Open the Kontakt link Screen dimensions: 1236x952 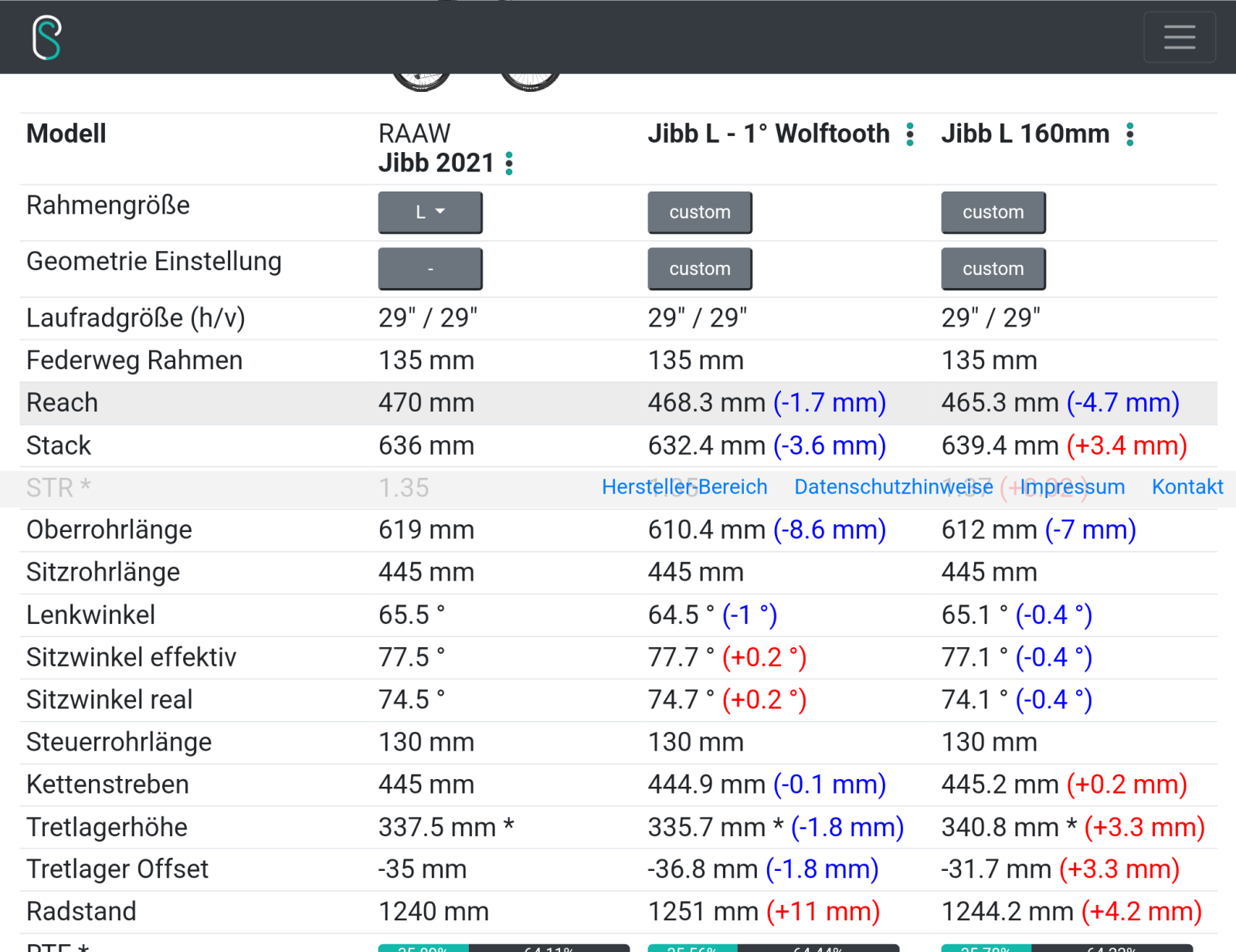click(x=1187, y=487)
